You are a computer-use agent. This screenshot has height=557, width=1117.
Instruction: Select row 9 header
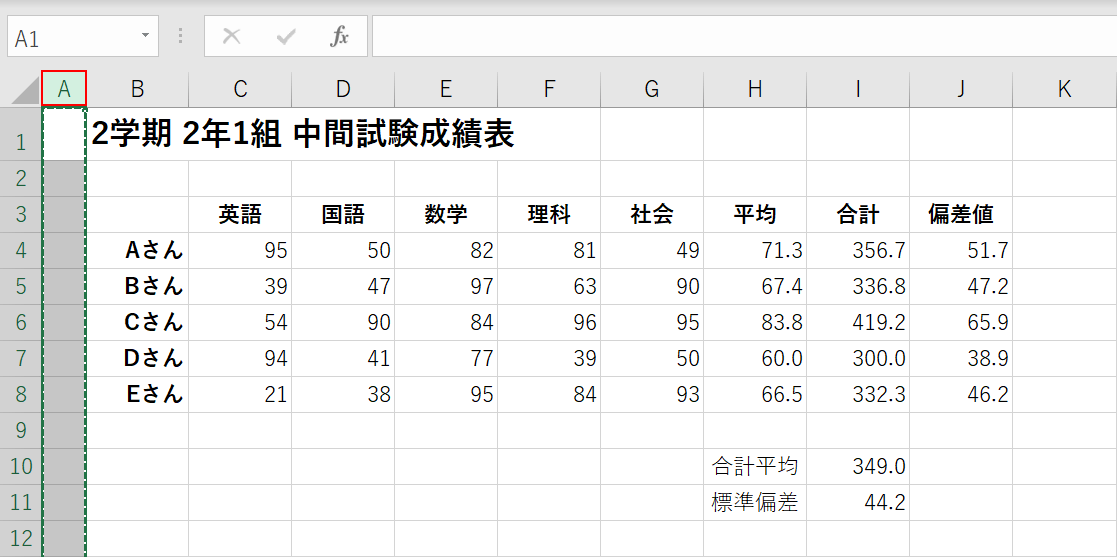pyautogui.click(x=21, y=430)
